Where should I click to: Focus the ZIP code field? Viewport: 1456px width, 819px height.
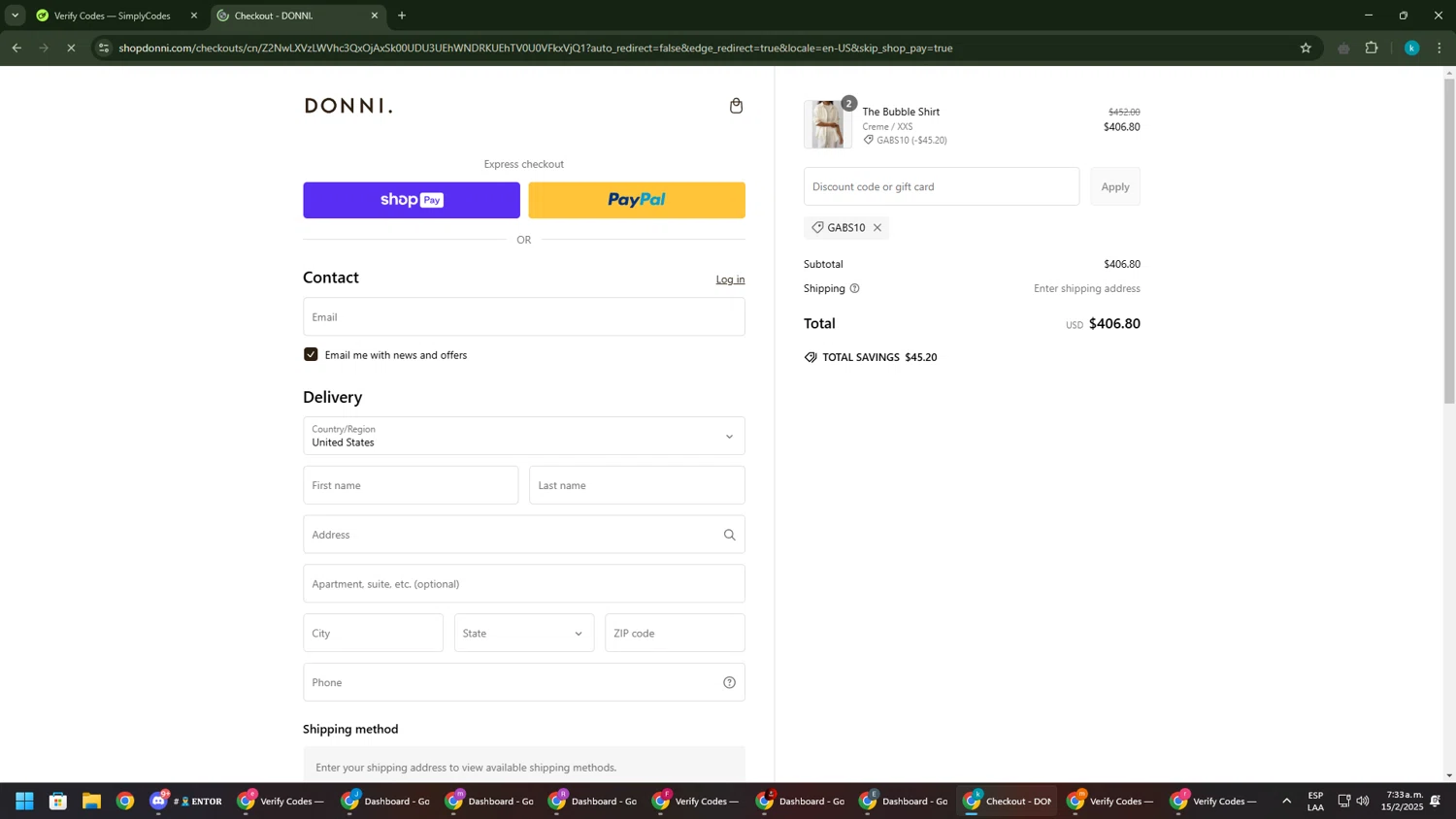[x=675, y=633]
